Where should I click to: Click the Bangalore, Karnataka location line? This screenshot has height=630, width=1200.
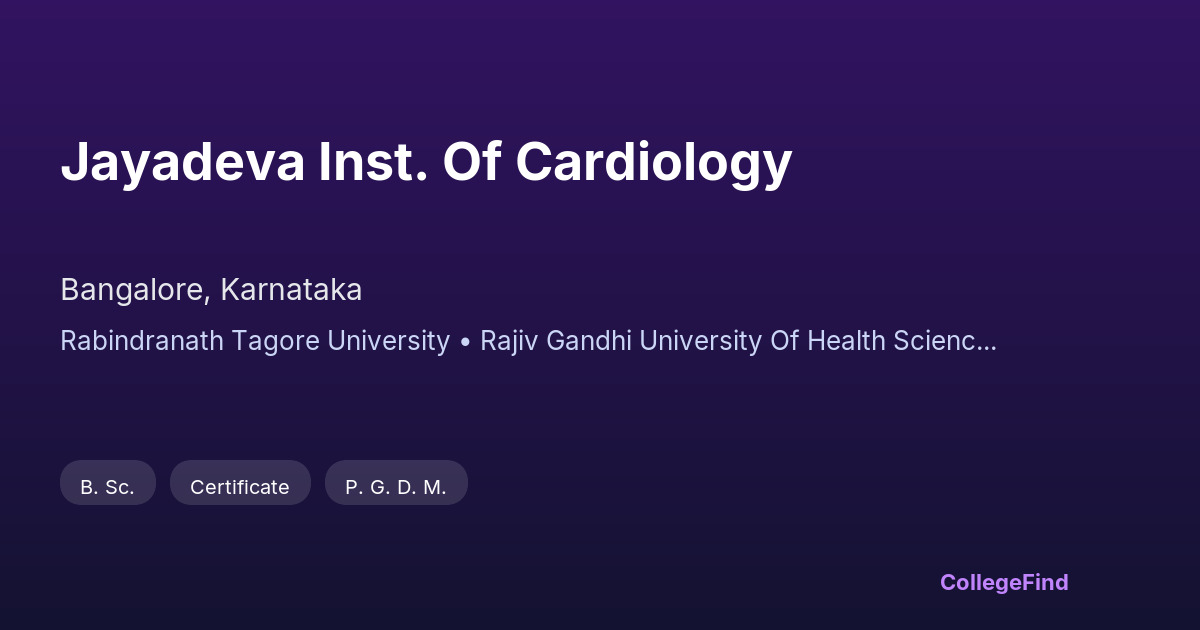211,290
